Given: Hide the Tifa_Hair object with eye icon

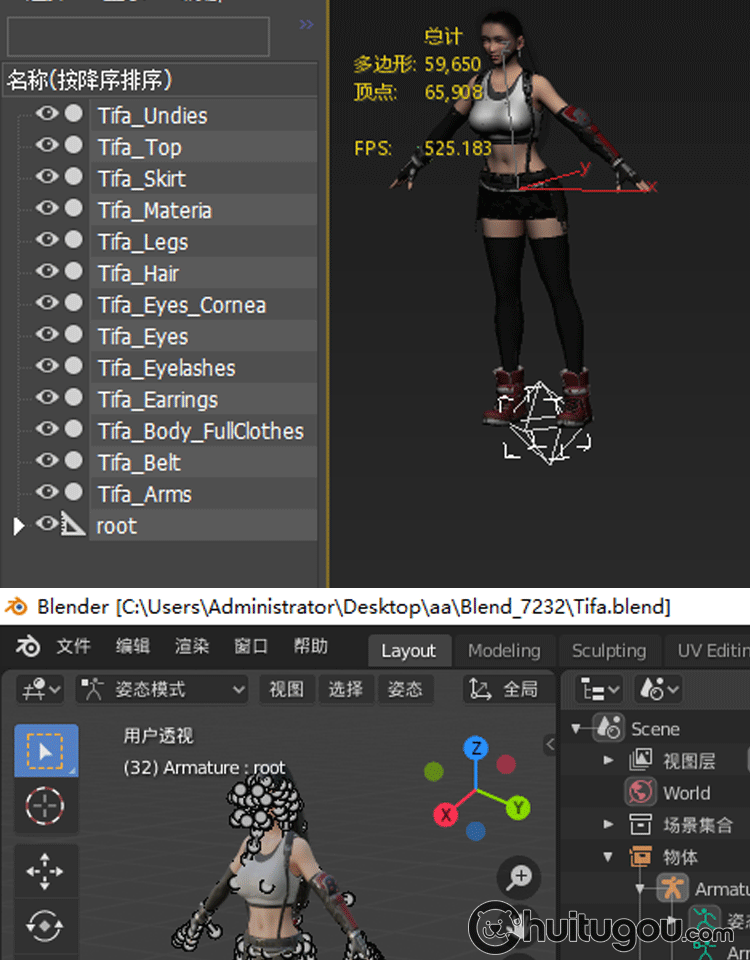Looking at the screenshot, I should pos(47,271).
